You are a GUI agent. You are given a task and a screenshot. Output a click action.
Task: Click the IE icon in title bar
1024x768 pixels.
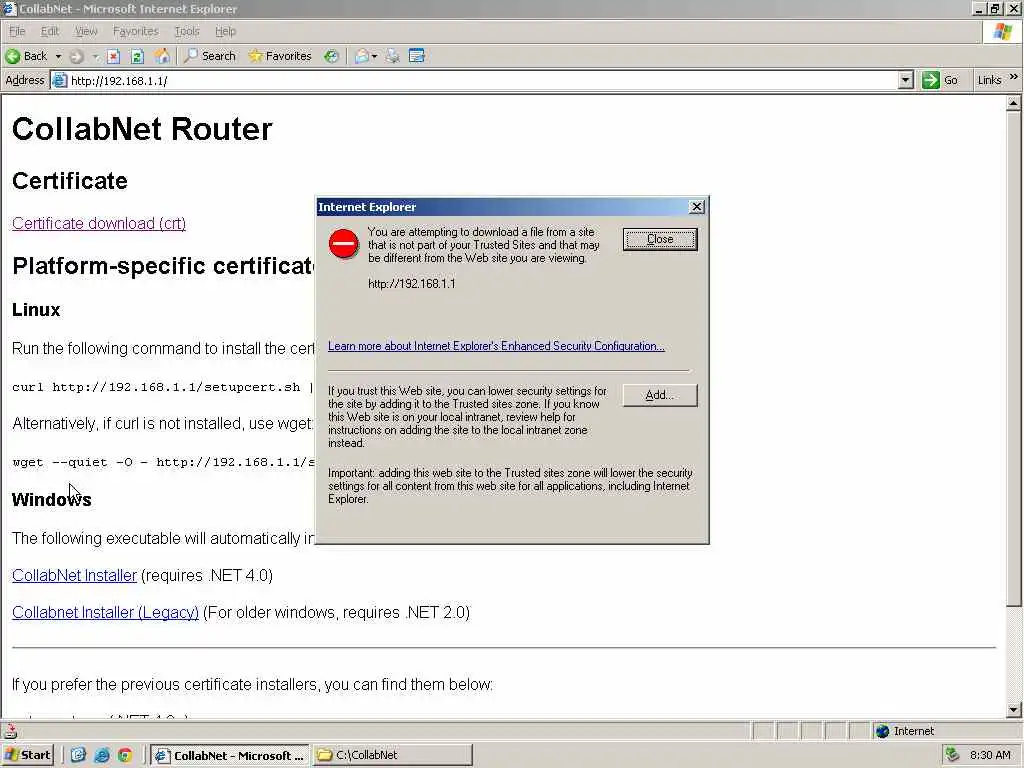click(10, 9)
